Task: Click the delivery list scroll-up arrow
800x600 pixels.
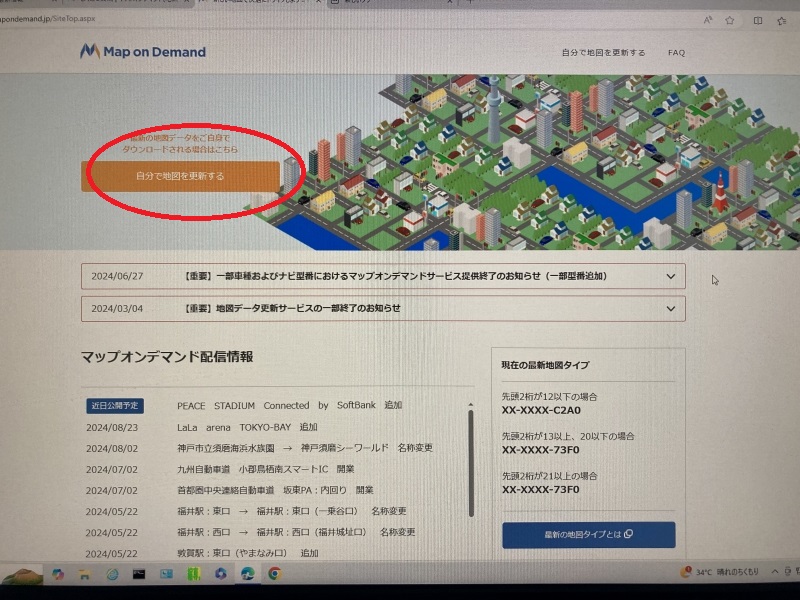Action: click(470, 405)
